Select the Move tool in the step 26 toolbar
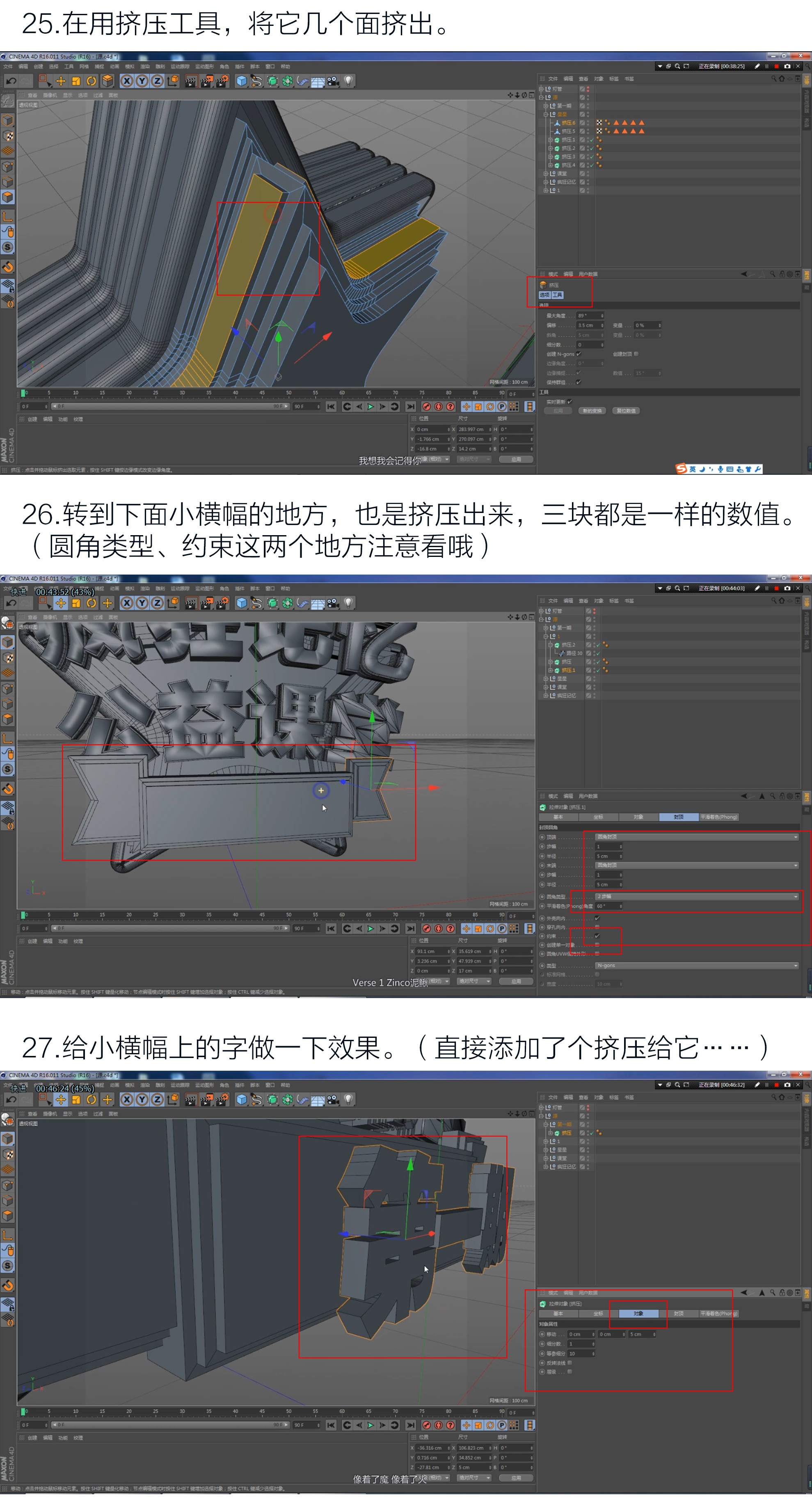This screenshot has height=1509, width=812. (60, 603)
